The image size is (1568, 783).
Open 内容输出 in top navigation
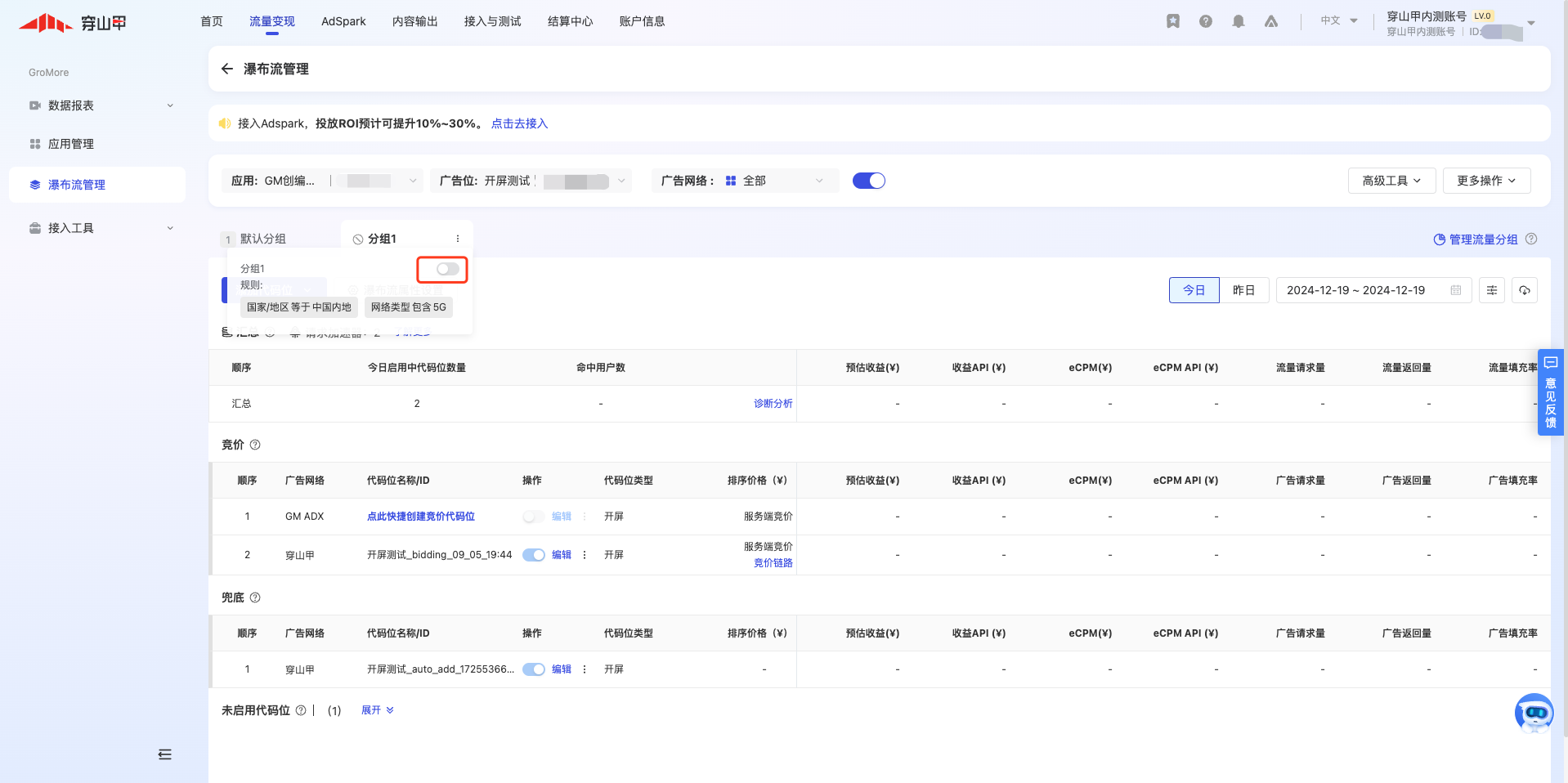click(415, 21)
